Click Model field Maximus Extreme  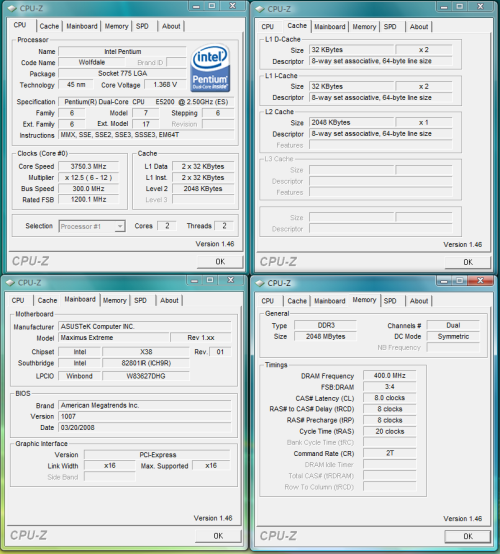tap(114, 338)
